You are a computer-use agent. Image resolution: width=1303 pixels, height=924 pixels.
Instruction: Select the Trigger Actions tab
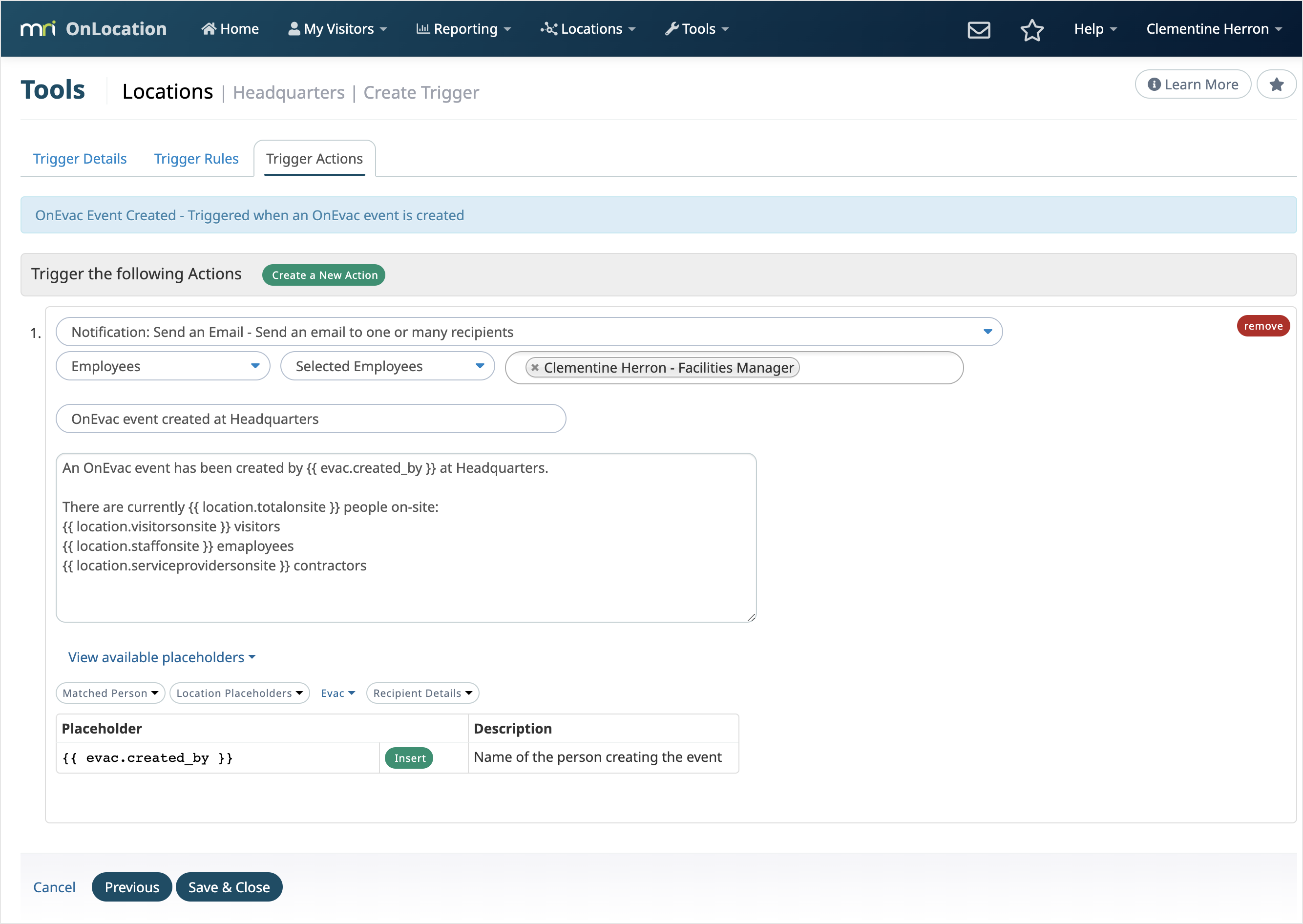click(314, 158)
